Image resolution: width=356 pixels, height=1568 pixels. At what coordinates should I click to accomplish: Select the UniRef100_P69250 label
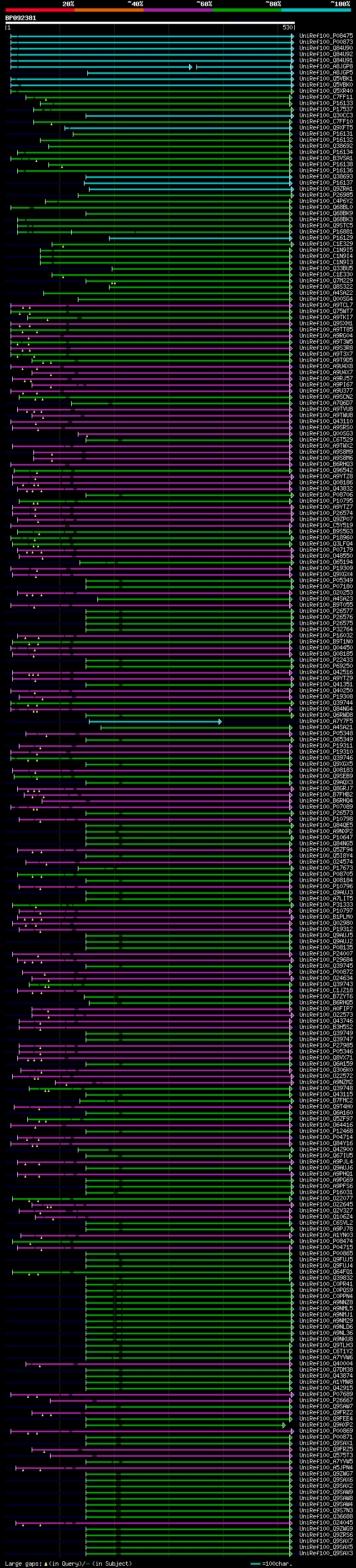tap(326, 666)
